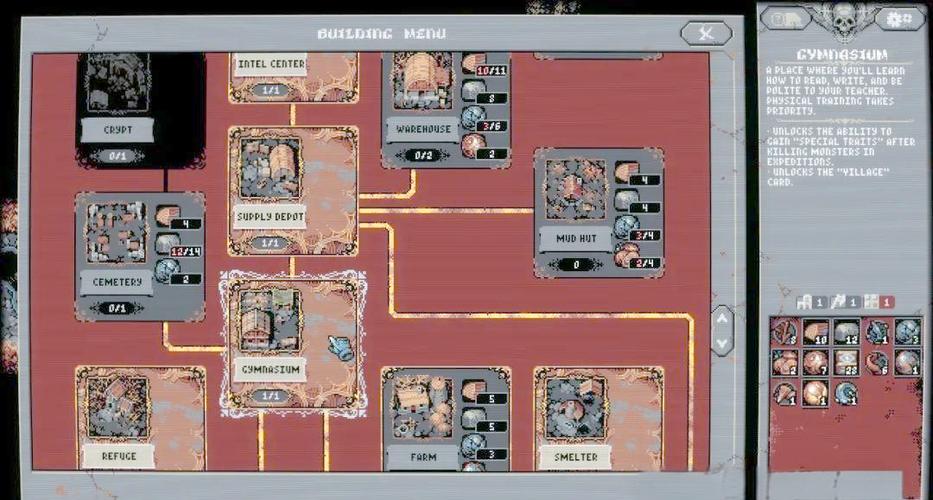Click inventory resource with count 6
This screenshot has width=933, height=500.
coord(877,362)
